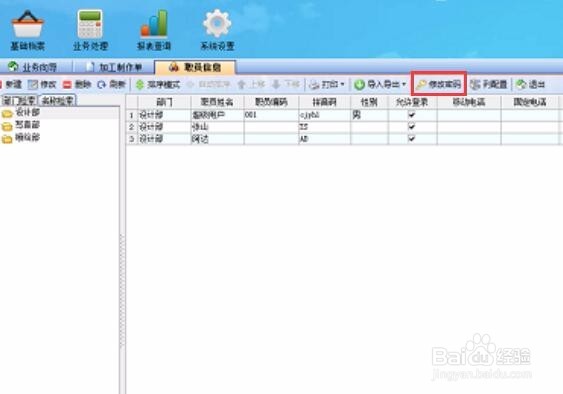This screenshot has width=563, height=394.
Task: Click the 修改 edit toolbar button
Action: pyautogui.click(x=42, y=84)
